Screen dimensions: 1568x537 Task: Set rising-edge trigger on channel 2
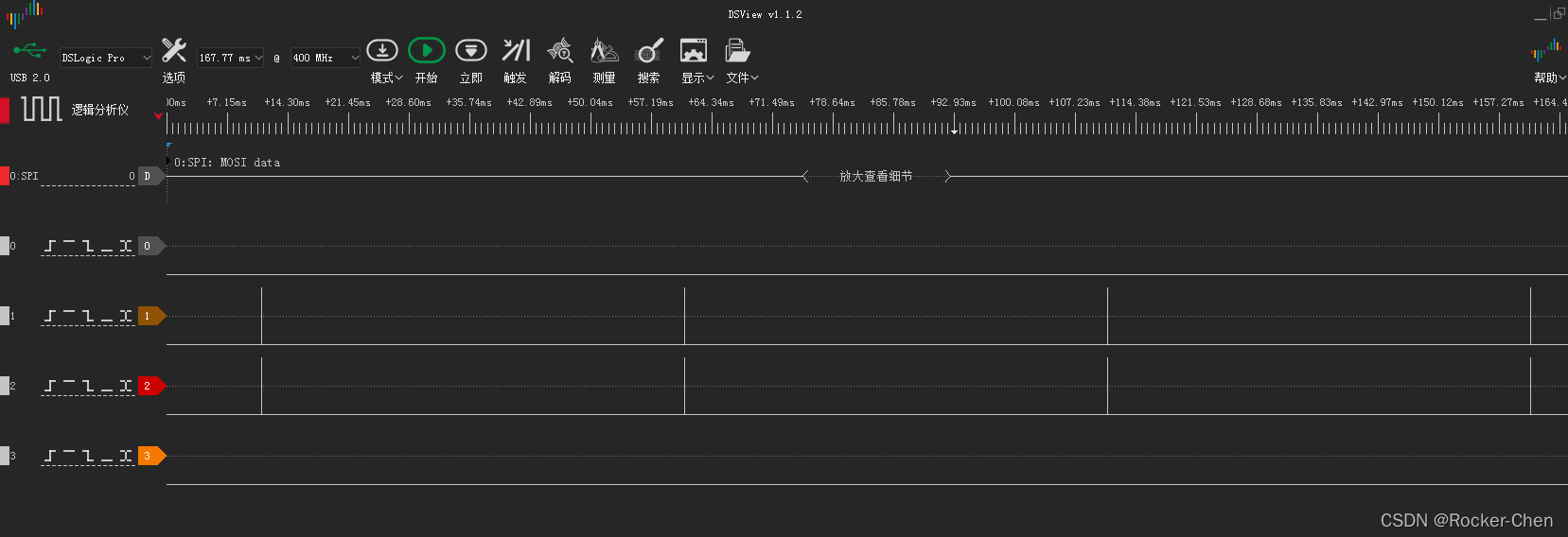[50, 386]
